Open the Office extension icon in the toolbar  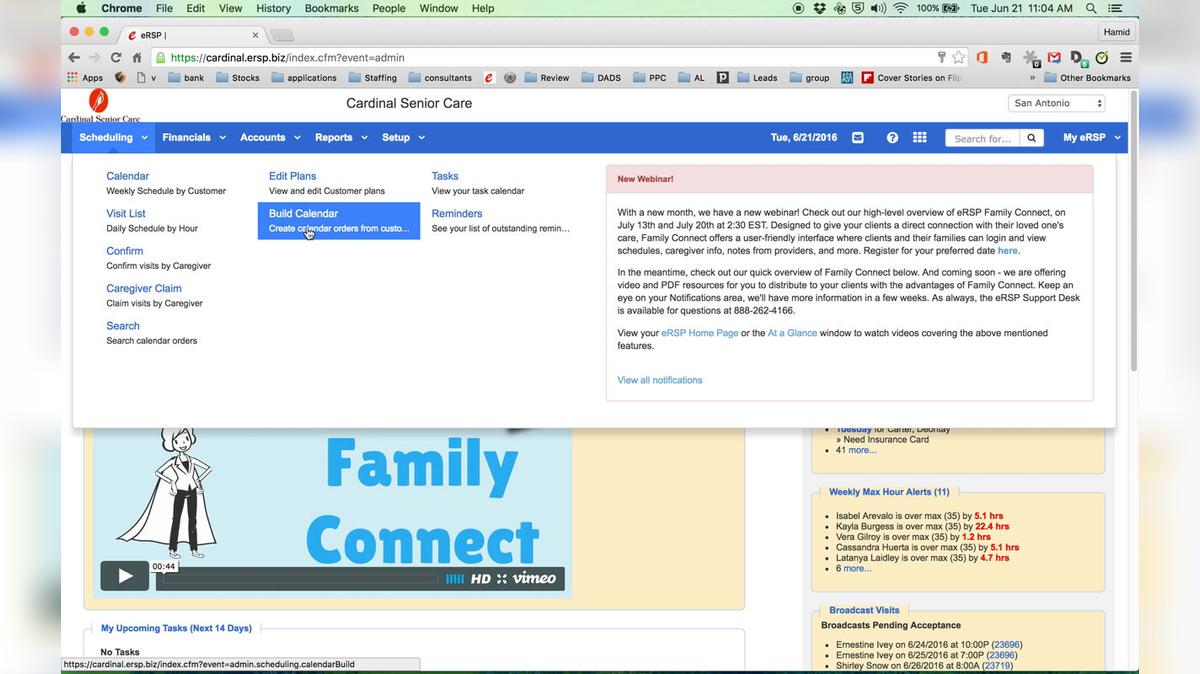tap(981, 57)
